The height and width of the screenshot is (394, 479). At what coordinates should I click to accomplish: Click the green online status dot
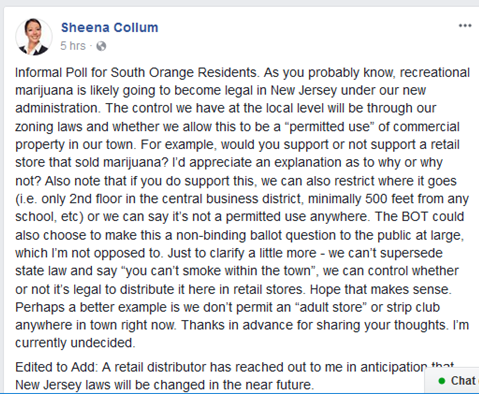pyautogui.click(x=442, y=381)
